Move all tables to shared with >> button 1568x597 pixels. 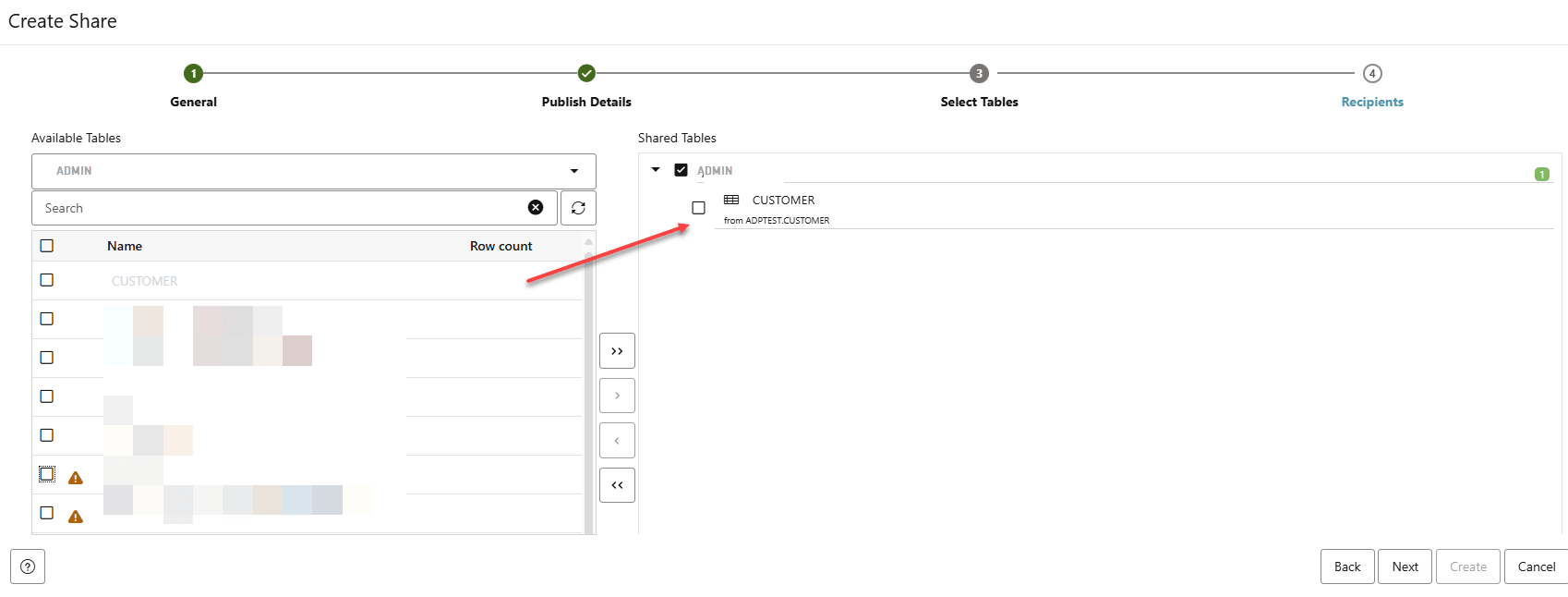tap(617, 351)
